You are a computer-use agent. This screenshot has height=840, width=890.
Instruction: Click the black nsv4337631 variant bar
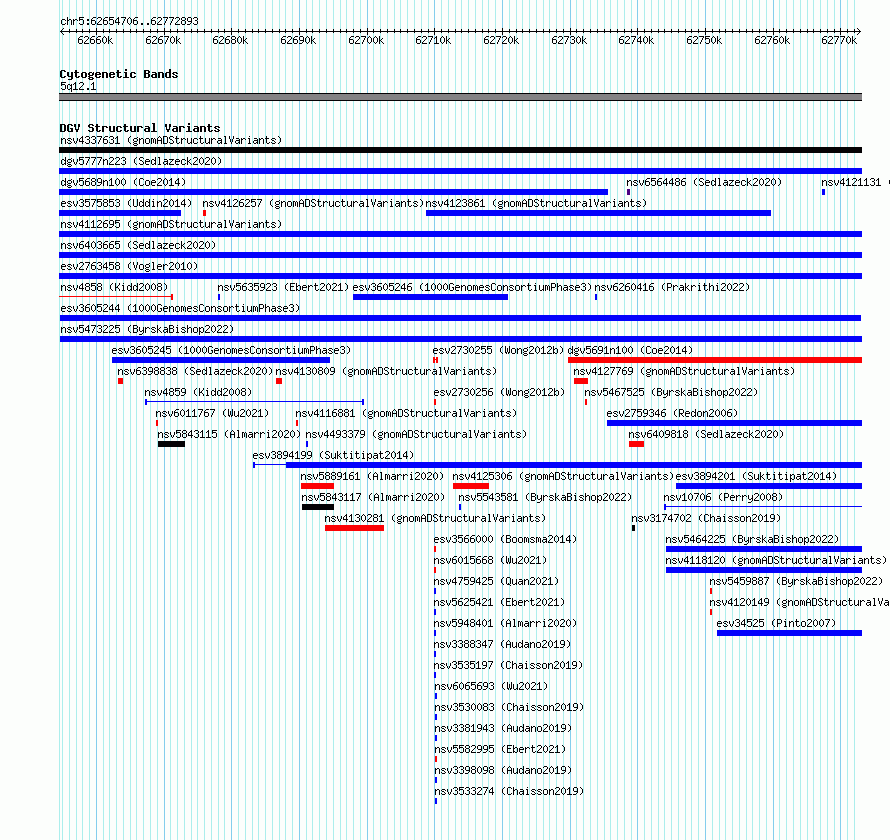point(460,150)
